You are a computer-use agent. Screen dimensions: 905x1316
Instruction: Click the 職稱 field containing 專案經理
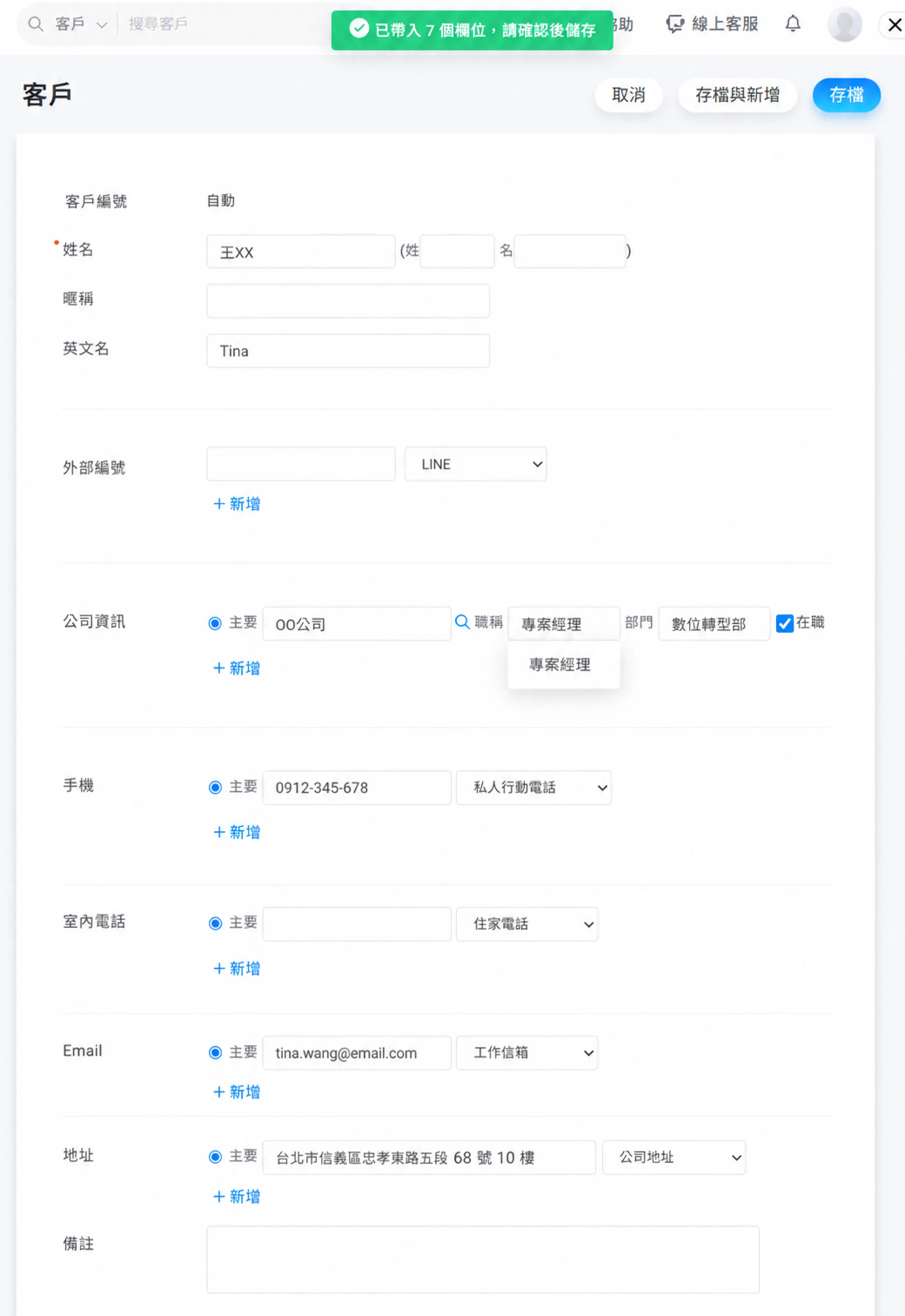[x=563, y=624]
